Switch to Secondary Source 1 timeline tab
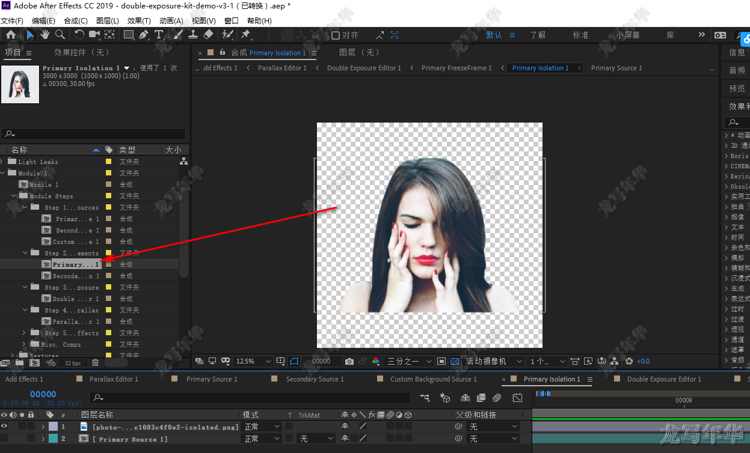The image size is (750, 453). 314,379
